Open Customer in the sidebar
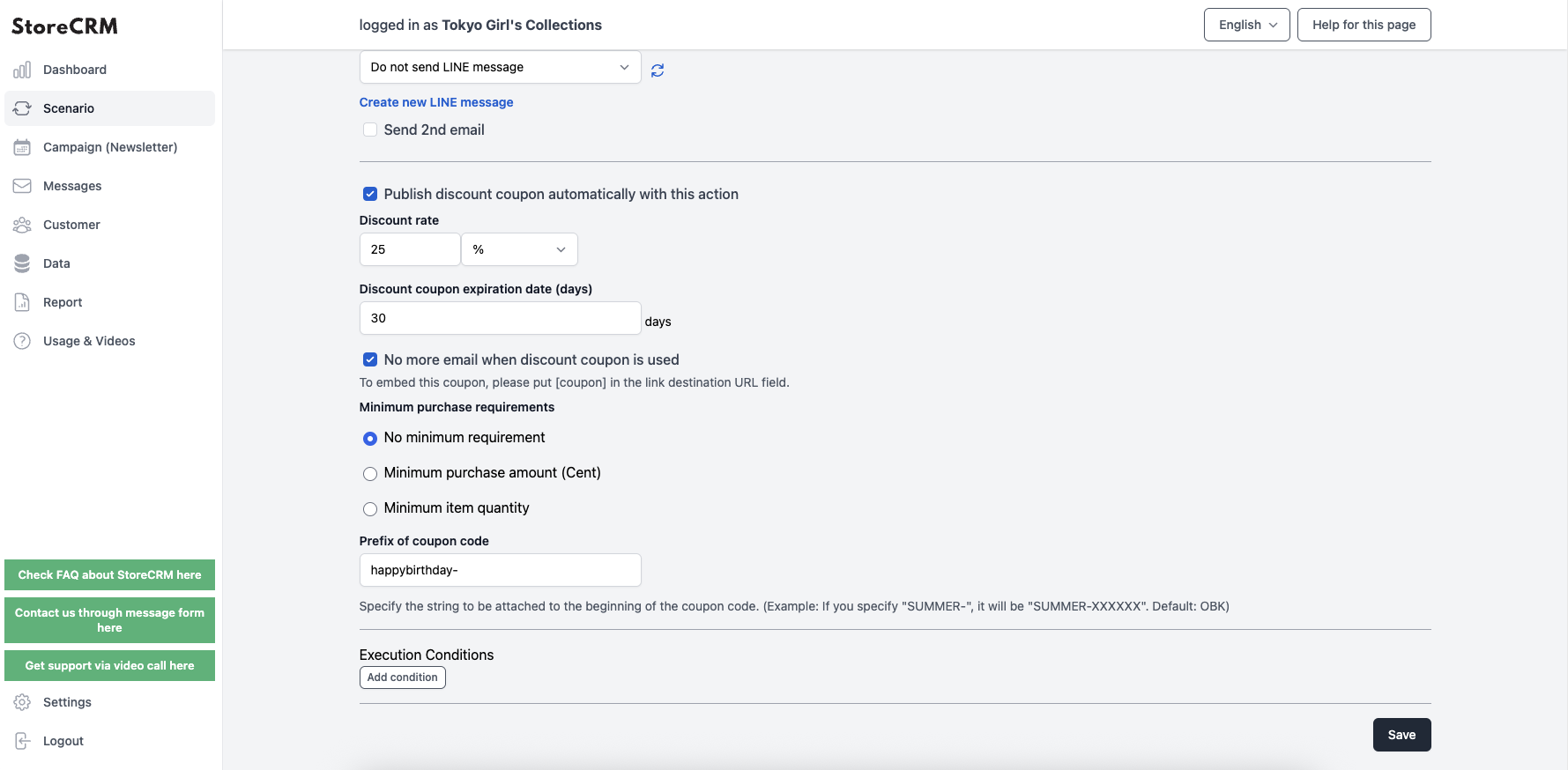 [109, 225]
